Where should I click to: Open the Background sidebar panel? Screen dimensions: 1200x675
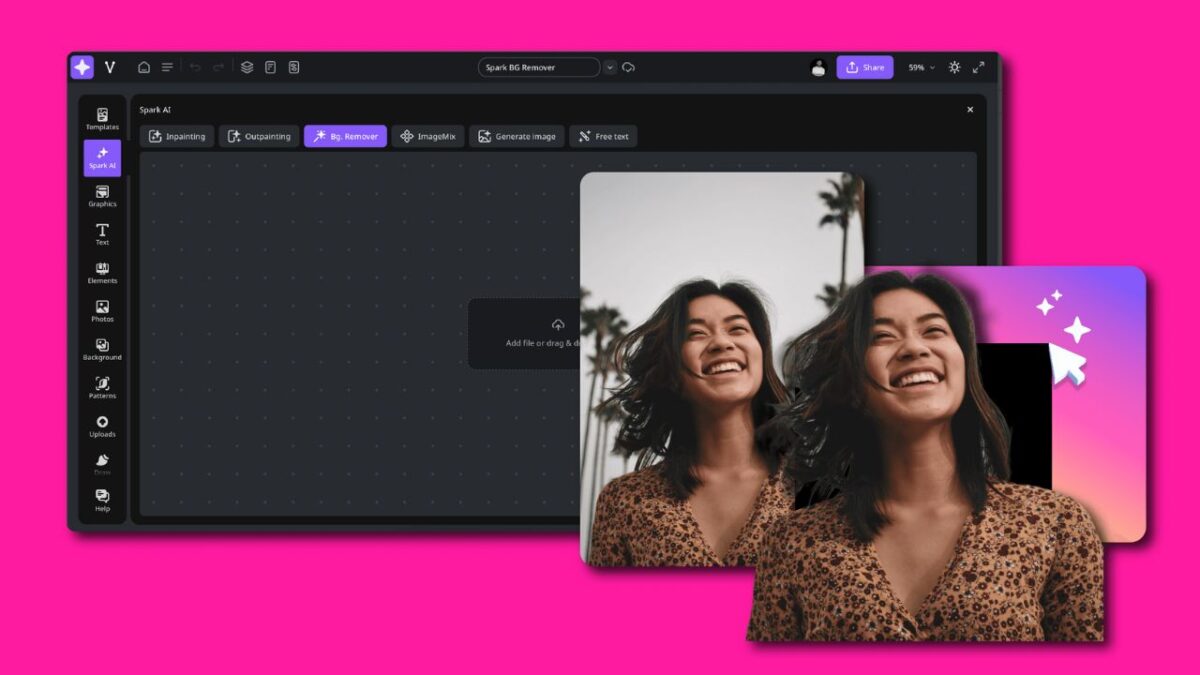pos(102,350)
